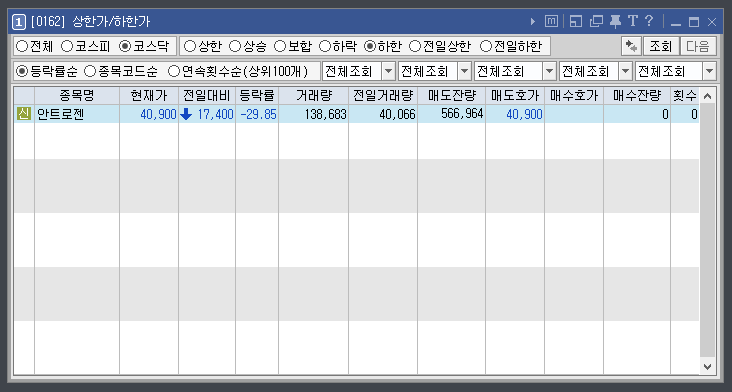Viewport: 732px width, 392px height.
Task: Click the 현재가 column header
Action: 149,96
